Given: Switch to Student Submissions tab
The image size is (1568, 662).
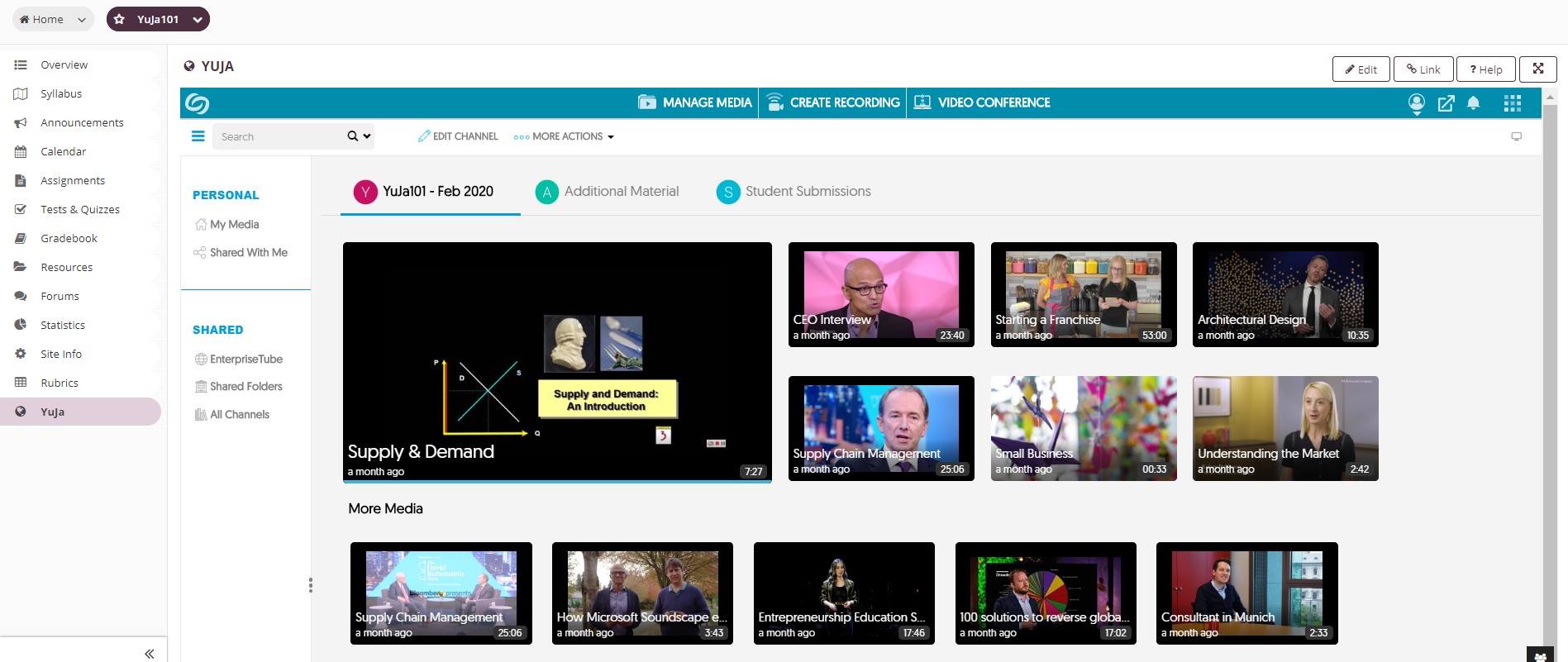Looking at the screenshot, I should [x=794, y=192].
